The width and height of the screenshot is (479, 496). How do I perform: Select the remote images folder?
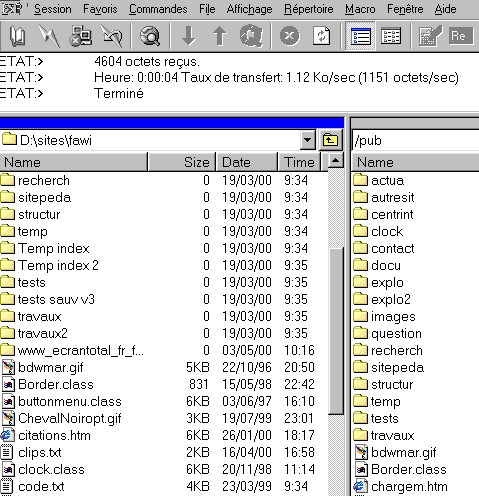pyautogui.click(x=393, y=317)
